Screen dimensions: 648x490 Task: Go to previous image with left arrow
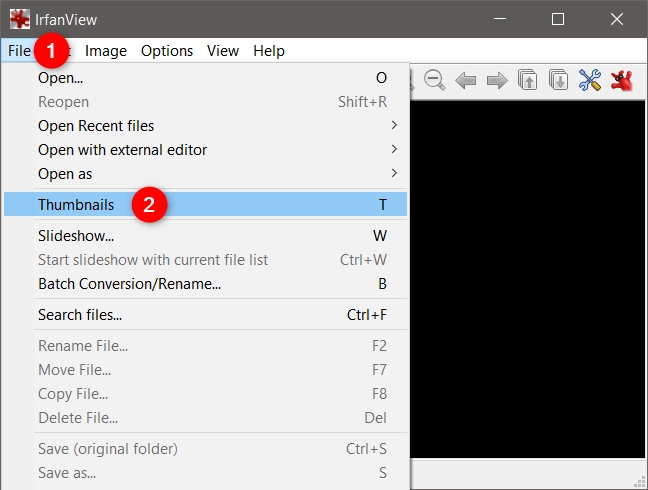pos(465,80)
